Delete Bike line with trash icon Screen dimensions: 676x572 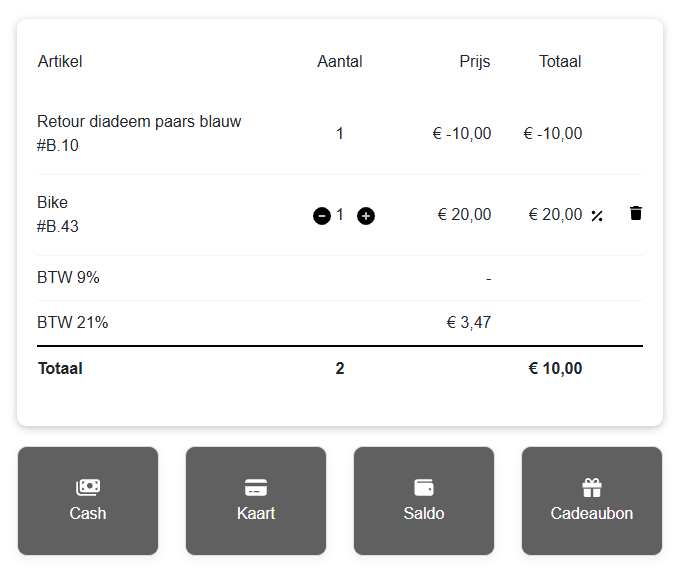[x=635, y=213]
